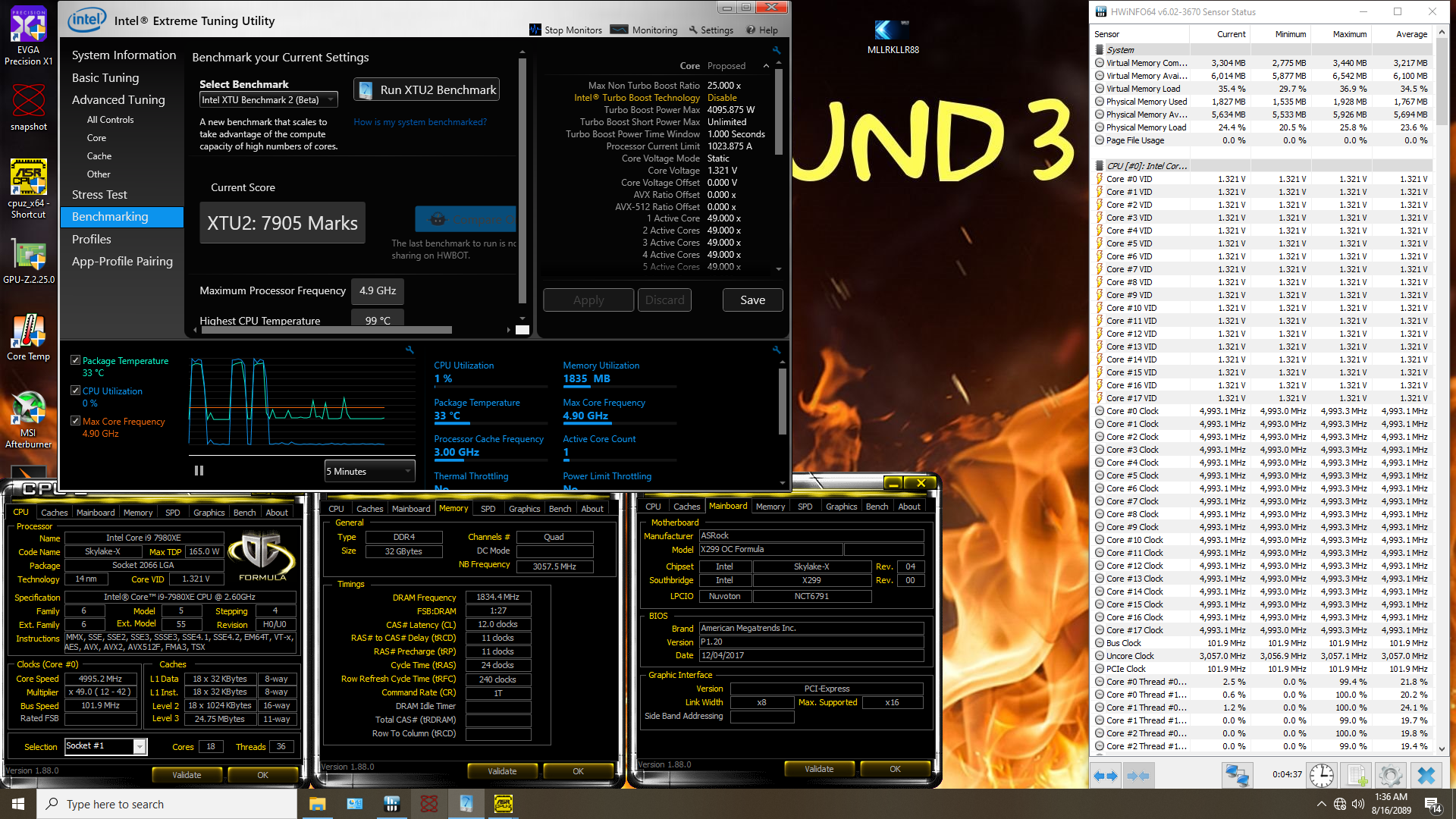Open Advanced Tuning in XTU sidebar
Viewport: 1456px width, 819px height.
point(118,99)
